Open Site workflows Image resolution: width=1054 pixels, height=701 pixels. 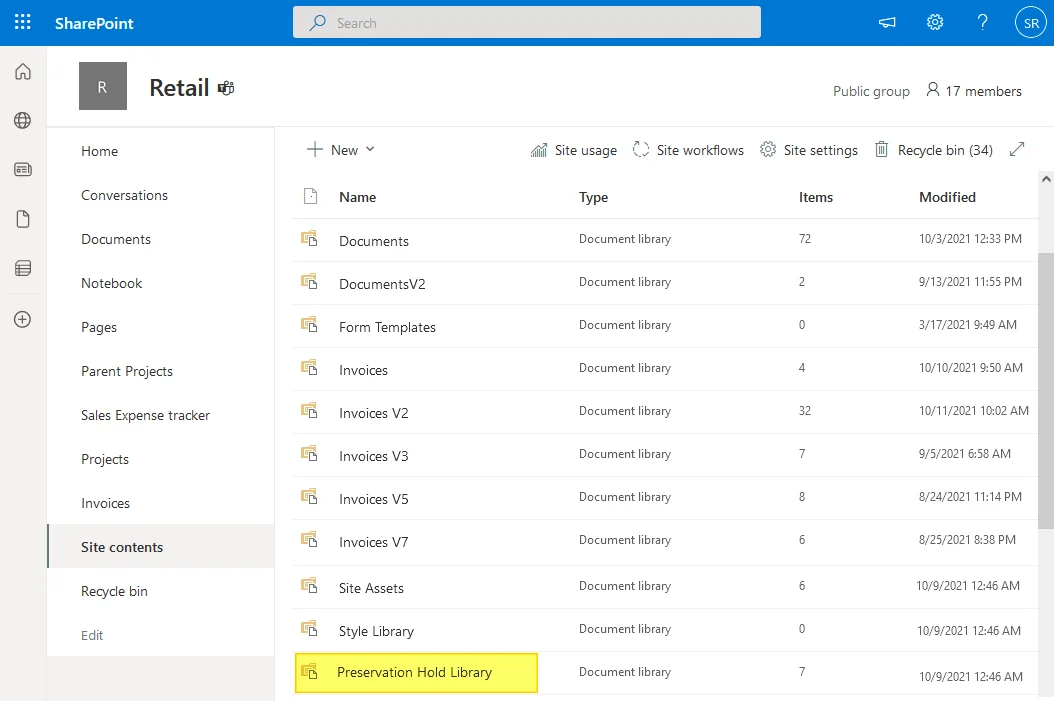(688, 150)
